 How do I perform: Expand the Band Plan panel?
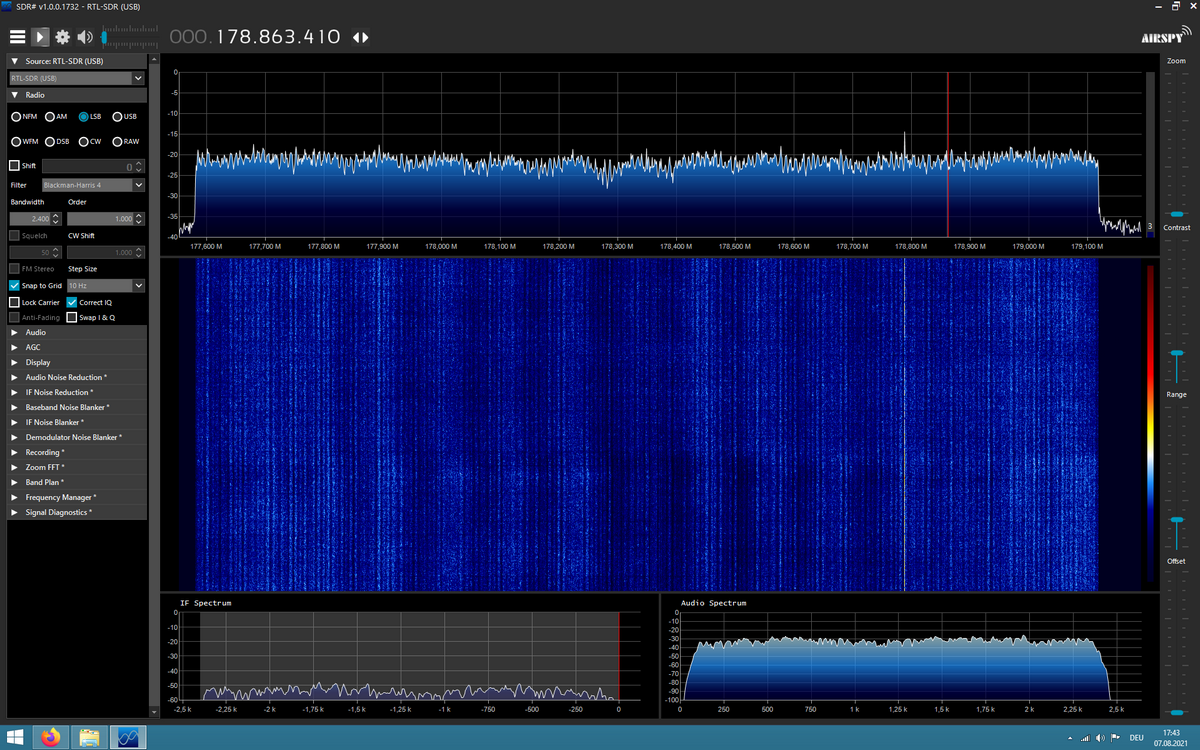tap(77, 482)
